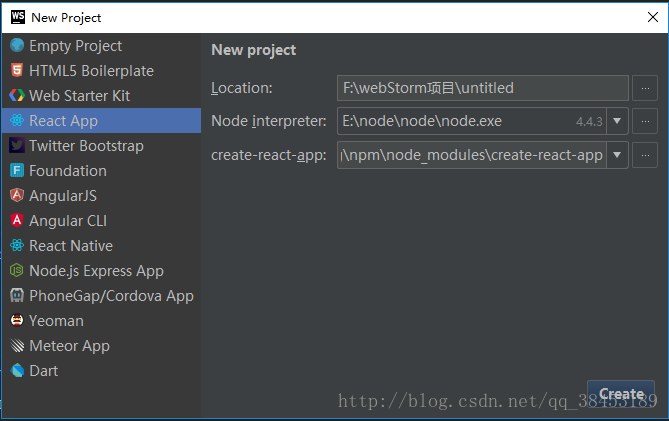Select AngularJS from the list
This screenshot has height=421, width=669.
(102, 195)
